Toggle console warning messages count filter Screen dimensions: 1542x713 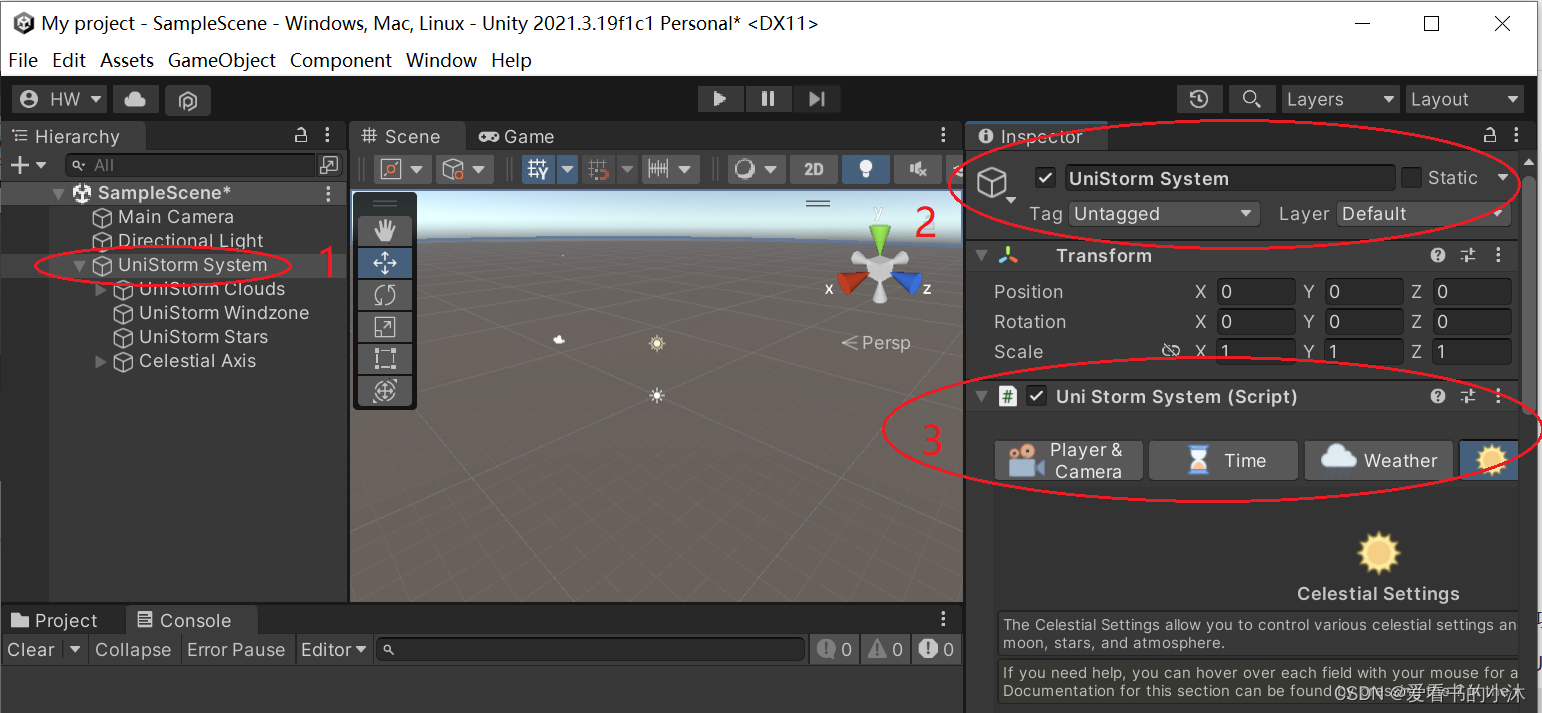click(x=885, y=650)
